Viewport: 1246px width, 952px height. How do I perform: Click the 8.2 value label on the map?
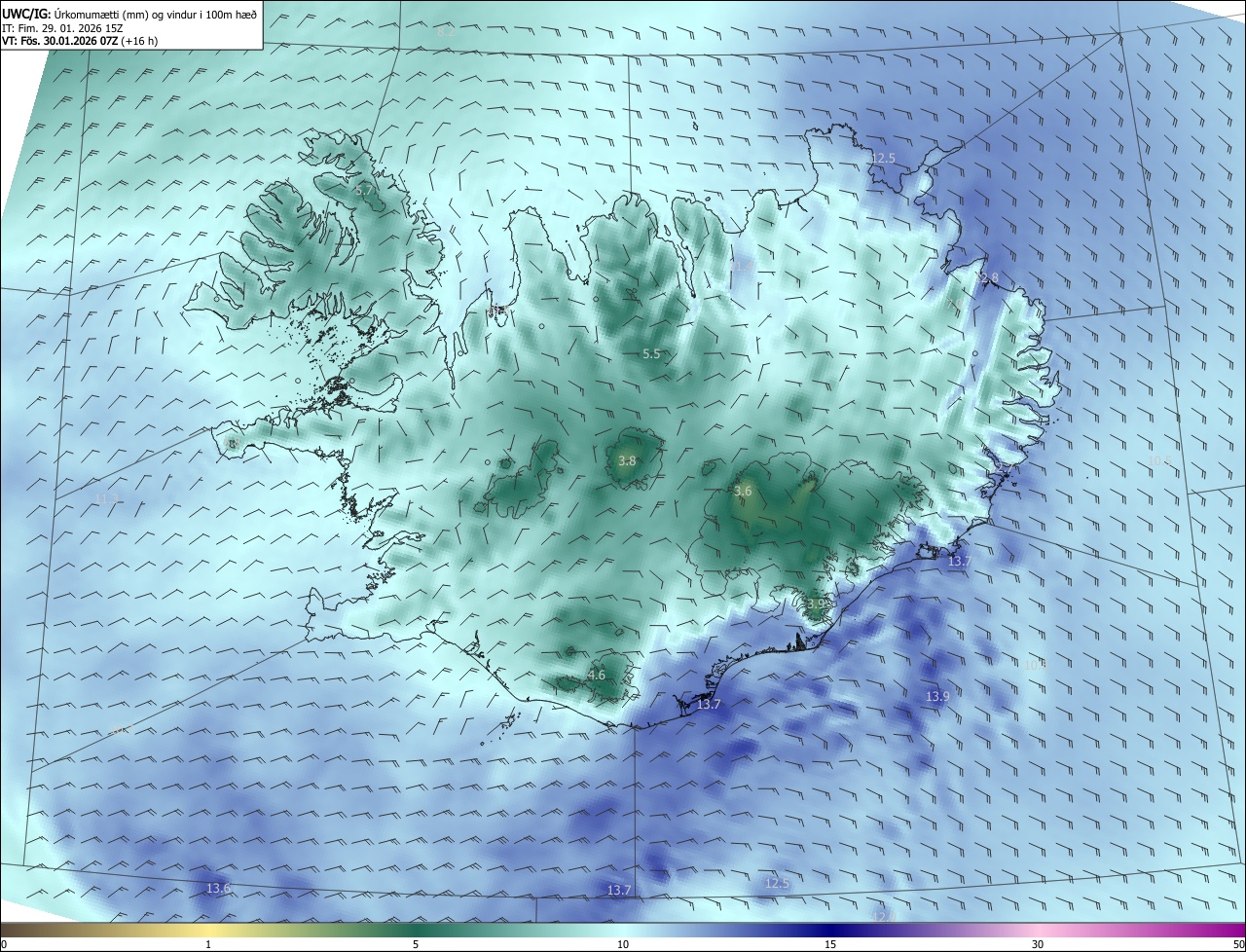pos(446,32)
